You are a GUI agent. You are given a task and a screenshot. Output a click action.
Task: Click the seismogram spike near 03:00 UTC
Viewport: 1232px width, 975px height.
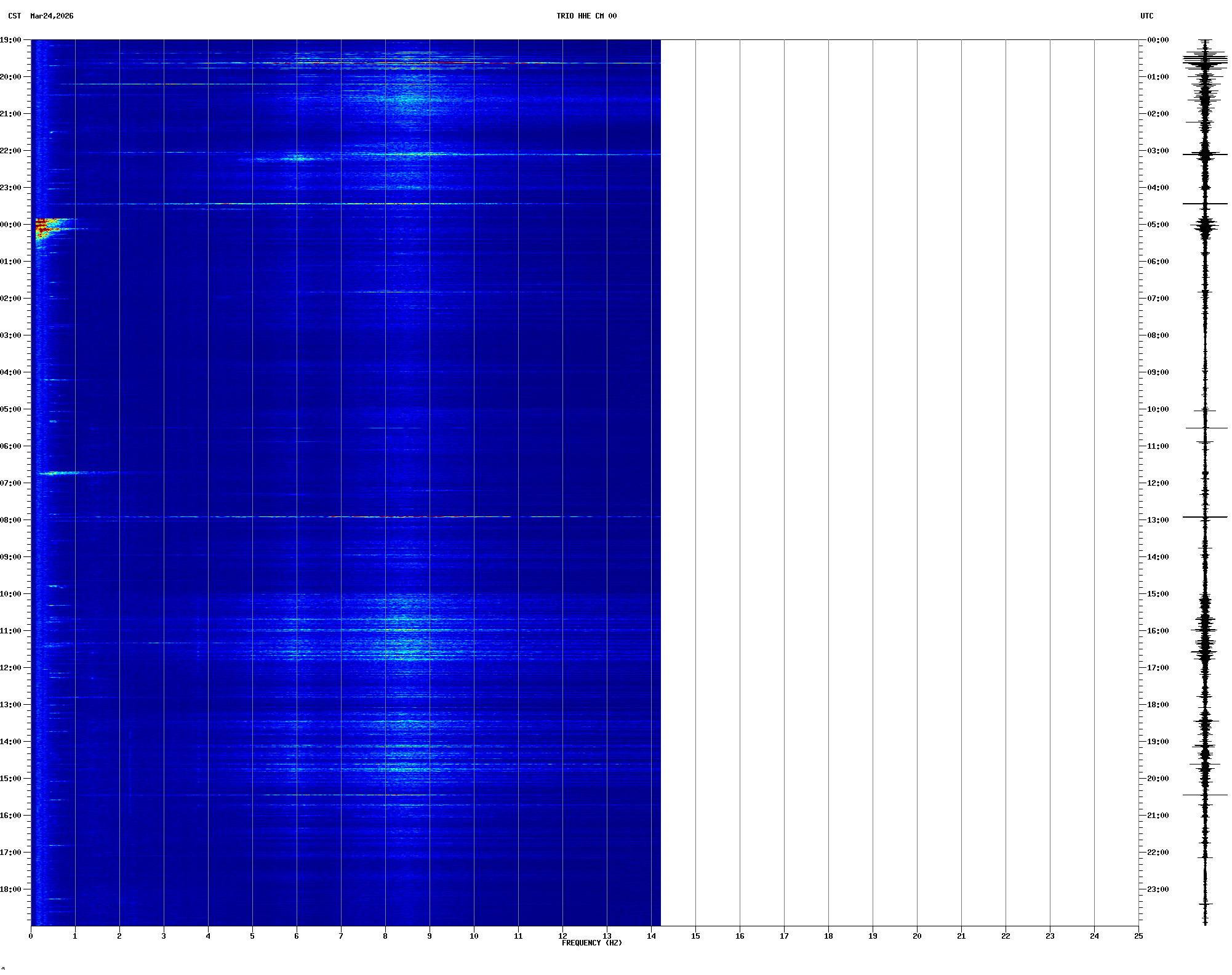tap(1205, 154)
